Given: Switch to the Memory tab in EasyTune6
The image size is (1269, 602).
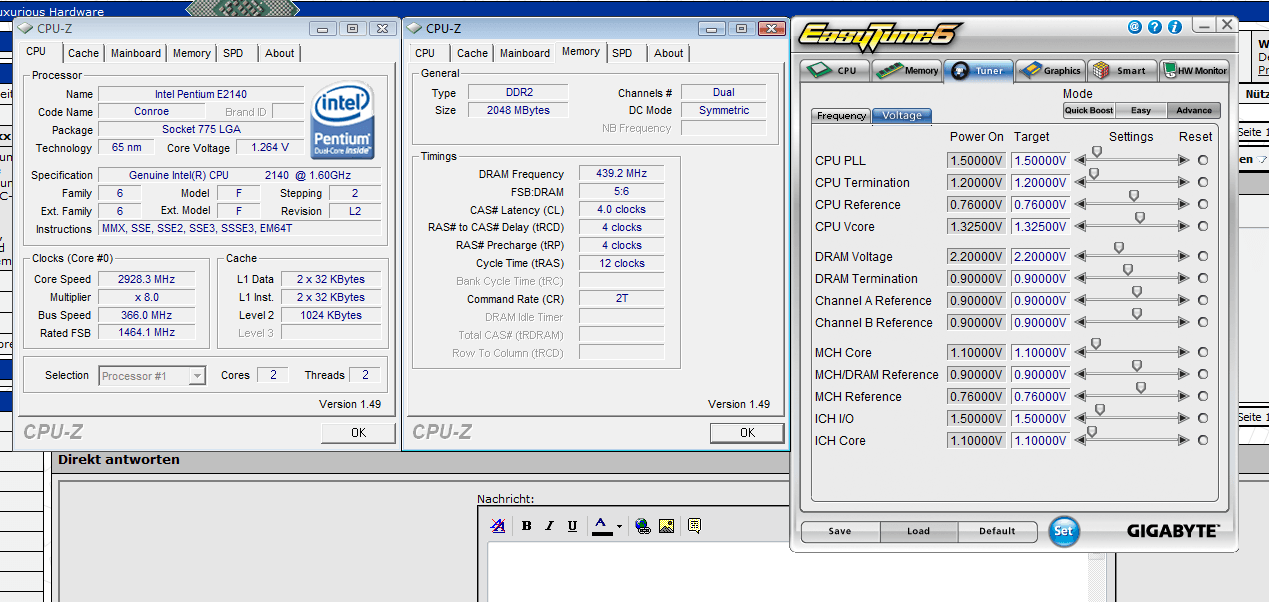Looking at the screenshot, I should click(908, 70).
